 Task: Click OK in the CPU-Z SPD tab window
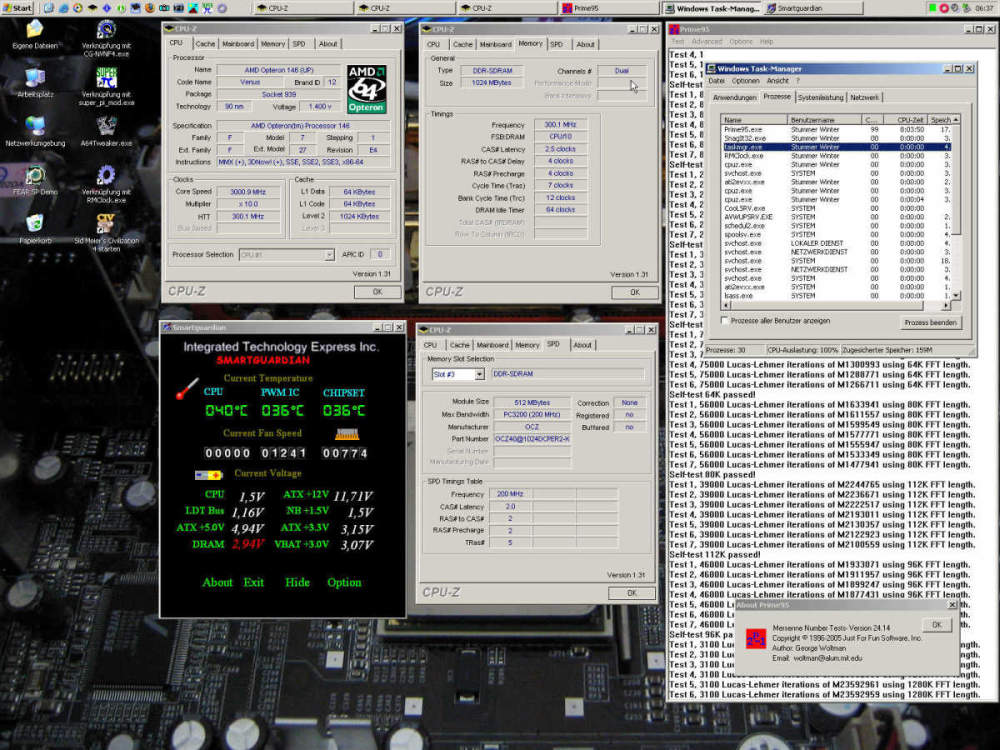click(632, 593)
